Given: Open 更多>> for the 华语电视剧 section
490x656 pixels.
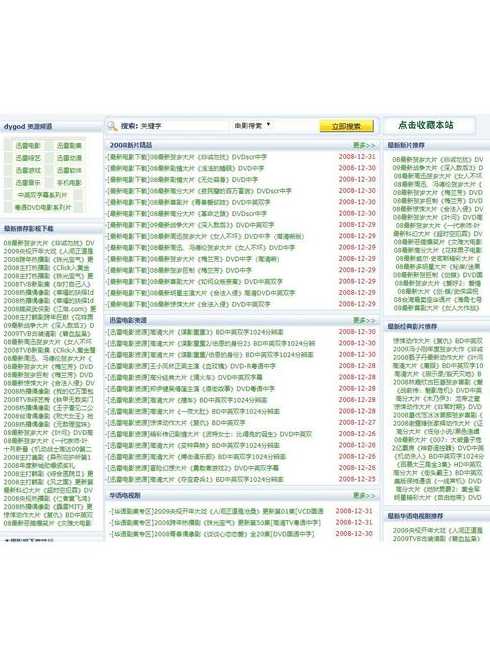Looking at the screenshot, I should (x=364, y=495).
